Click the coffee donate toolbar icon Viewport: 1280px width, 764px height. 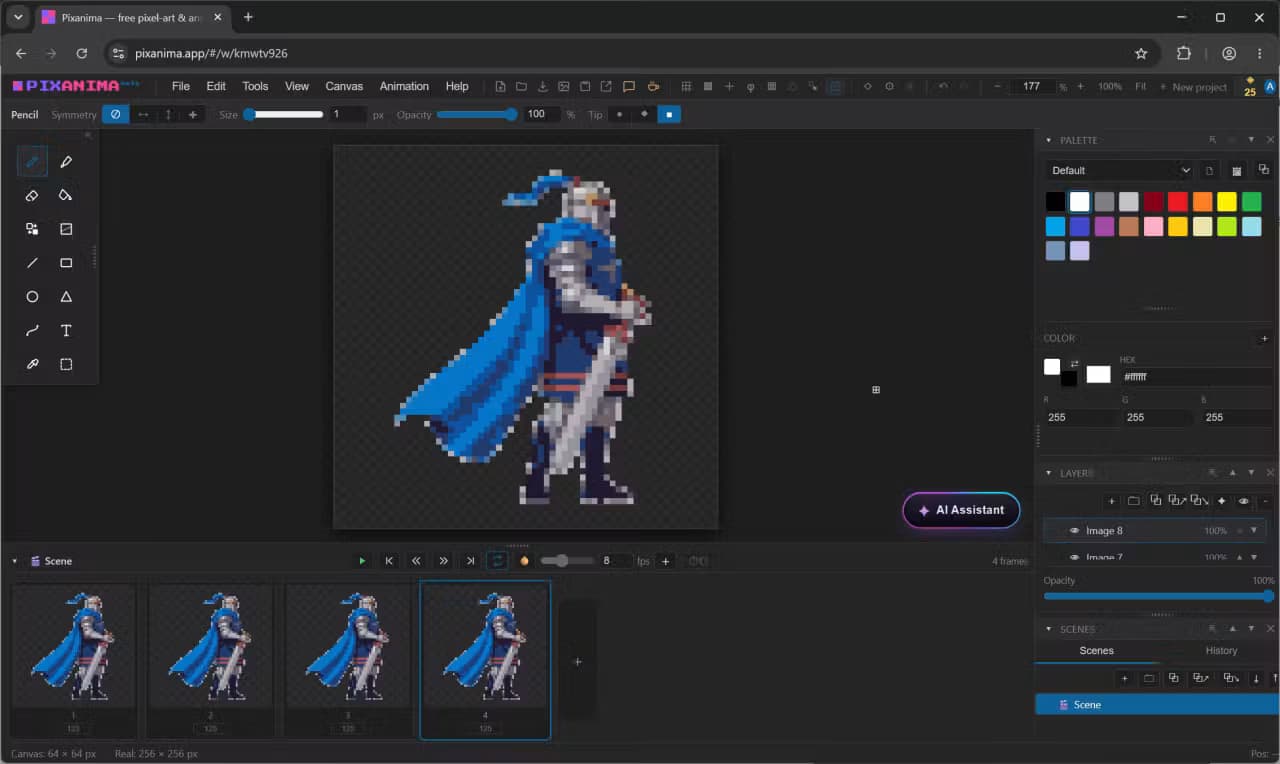tap(653, 87)
